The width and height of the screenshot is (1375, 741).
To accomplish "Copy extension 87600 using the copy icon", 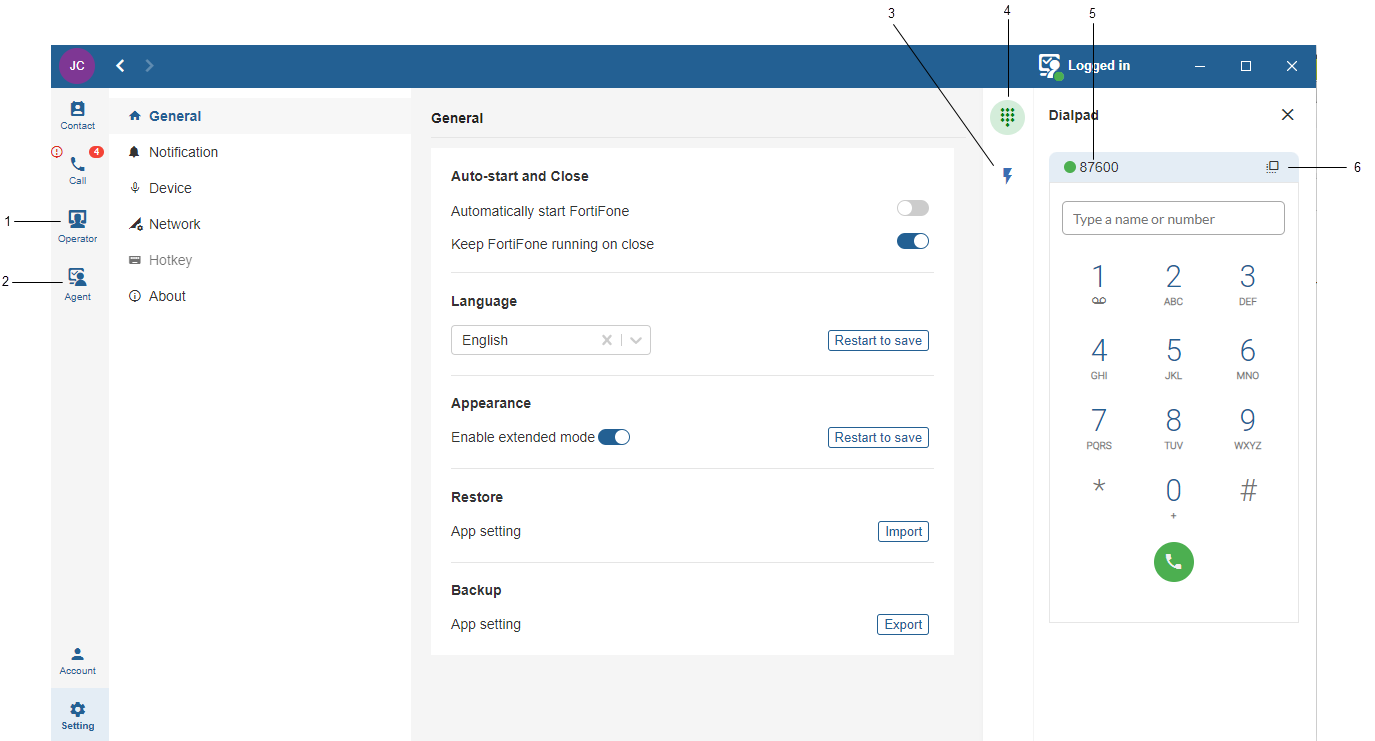I will 1272,166.
